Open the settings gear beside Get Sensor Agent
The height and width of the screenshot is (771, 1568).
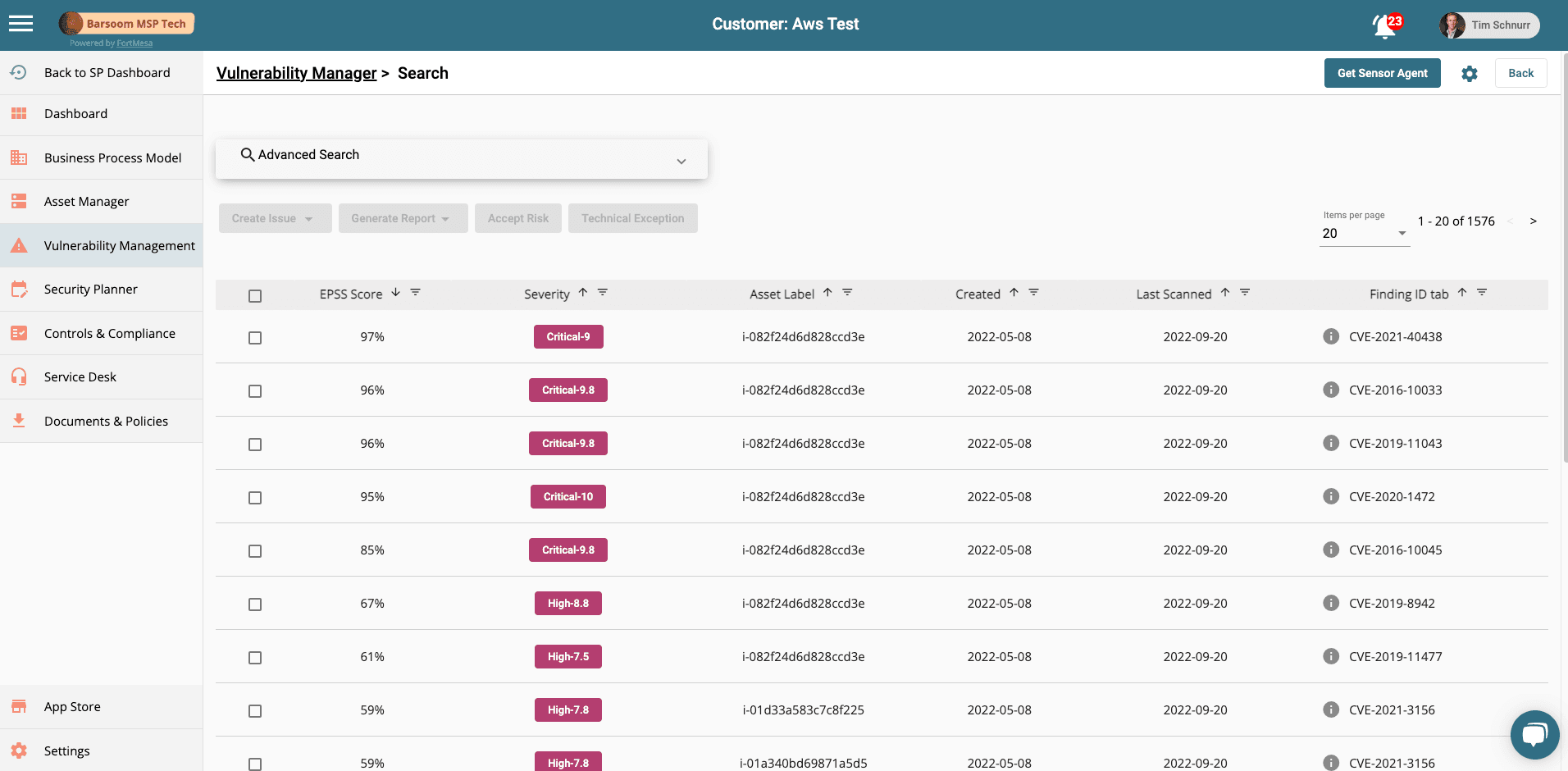coord(1469,74)
